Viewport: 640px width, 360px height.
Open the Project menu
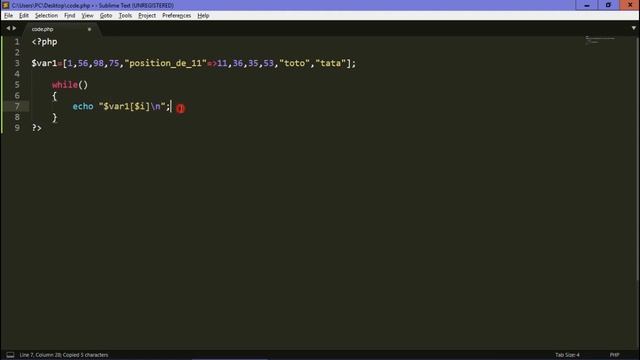click(147, 16)
